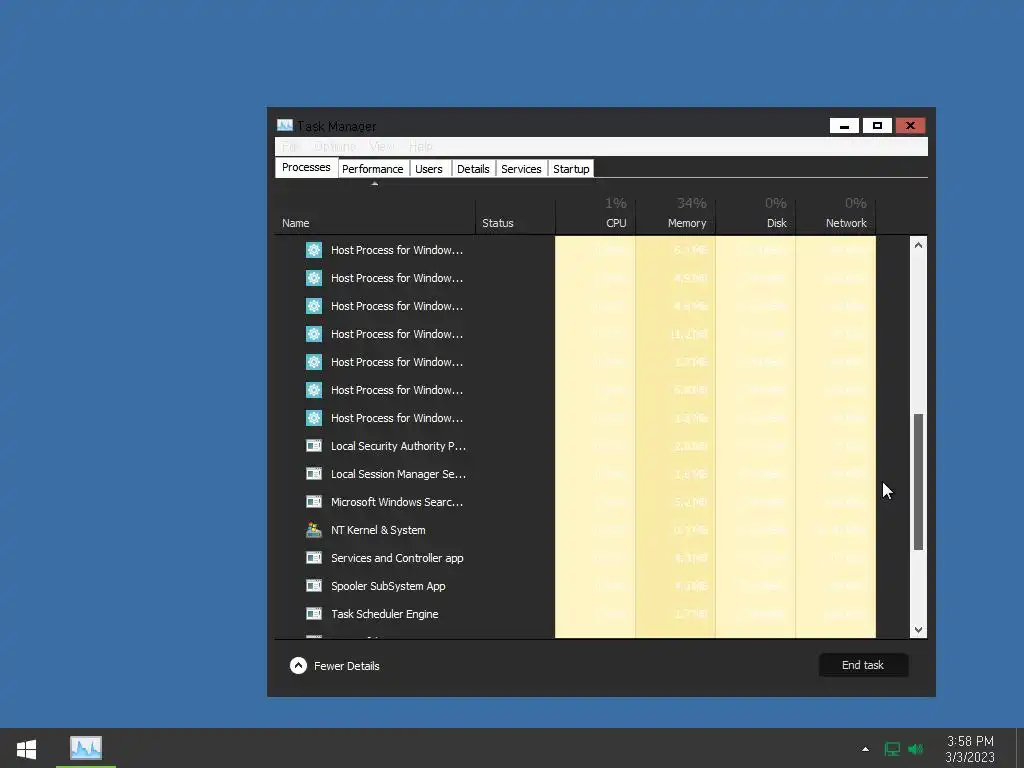Switch to the Performance tab
The image size is (1024, 768).
coord(373,168)
